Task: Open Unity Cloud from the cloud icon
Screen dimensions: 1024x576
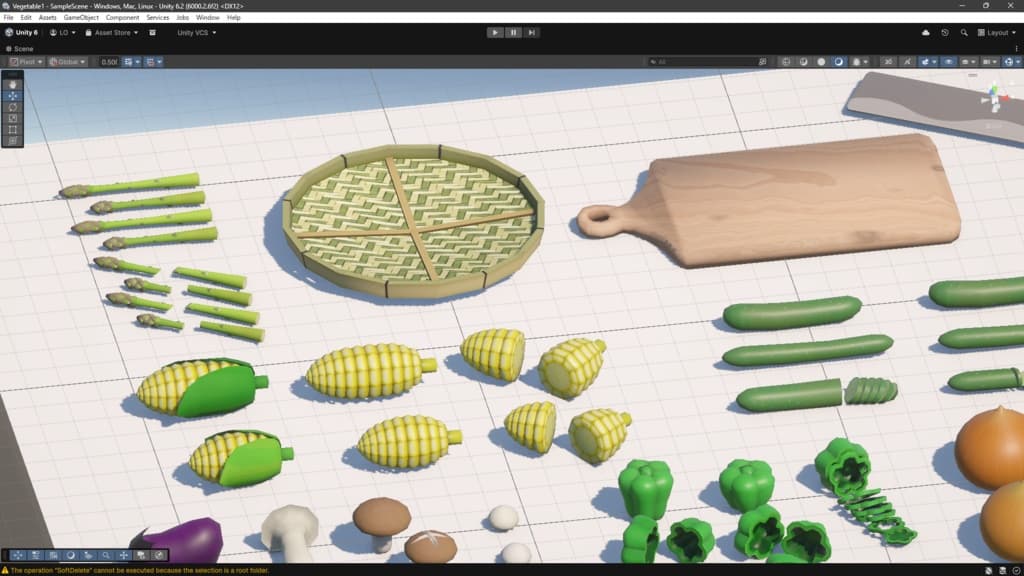Action: 925,33
